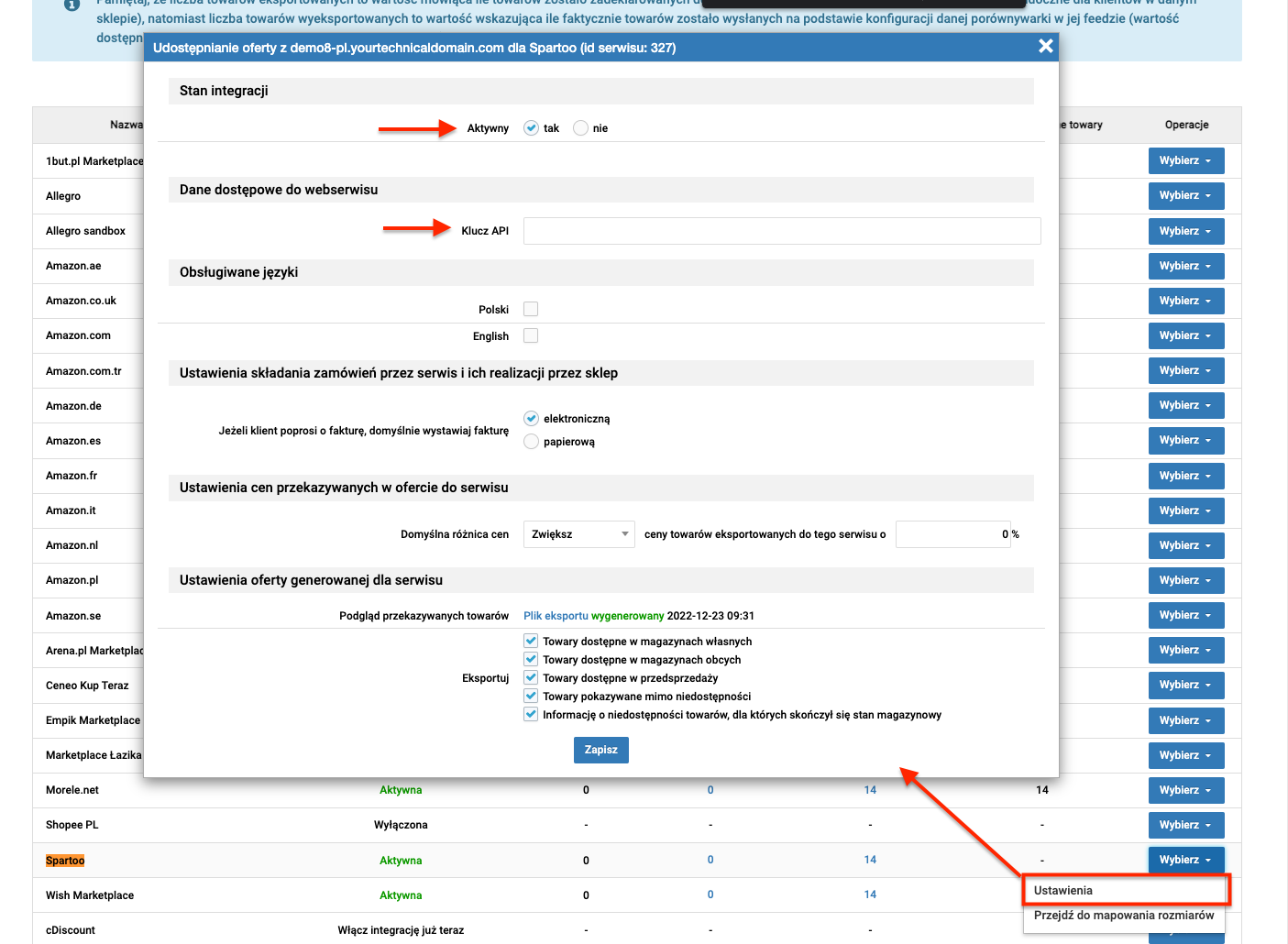Open Wybierz dropdown for Ceneo Kup Teraz
The image size is (1288, 944).
click(x=1186, y=685)
